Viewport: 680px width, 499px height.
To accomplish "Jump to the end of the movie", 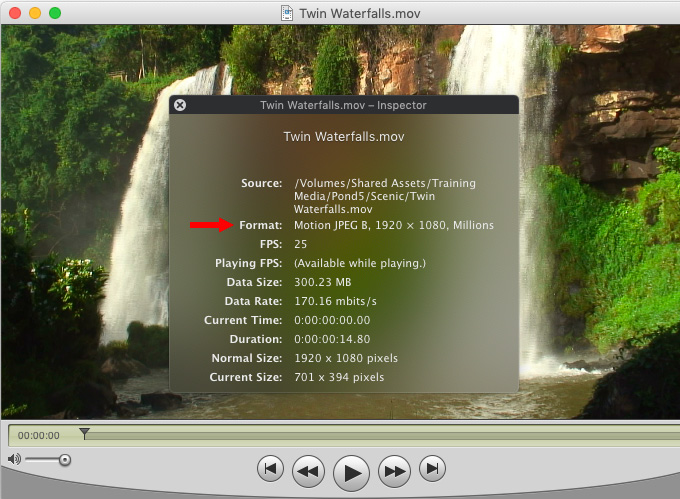I will point(432,469).
